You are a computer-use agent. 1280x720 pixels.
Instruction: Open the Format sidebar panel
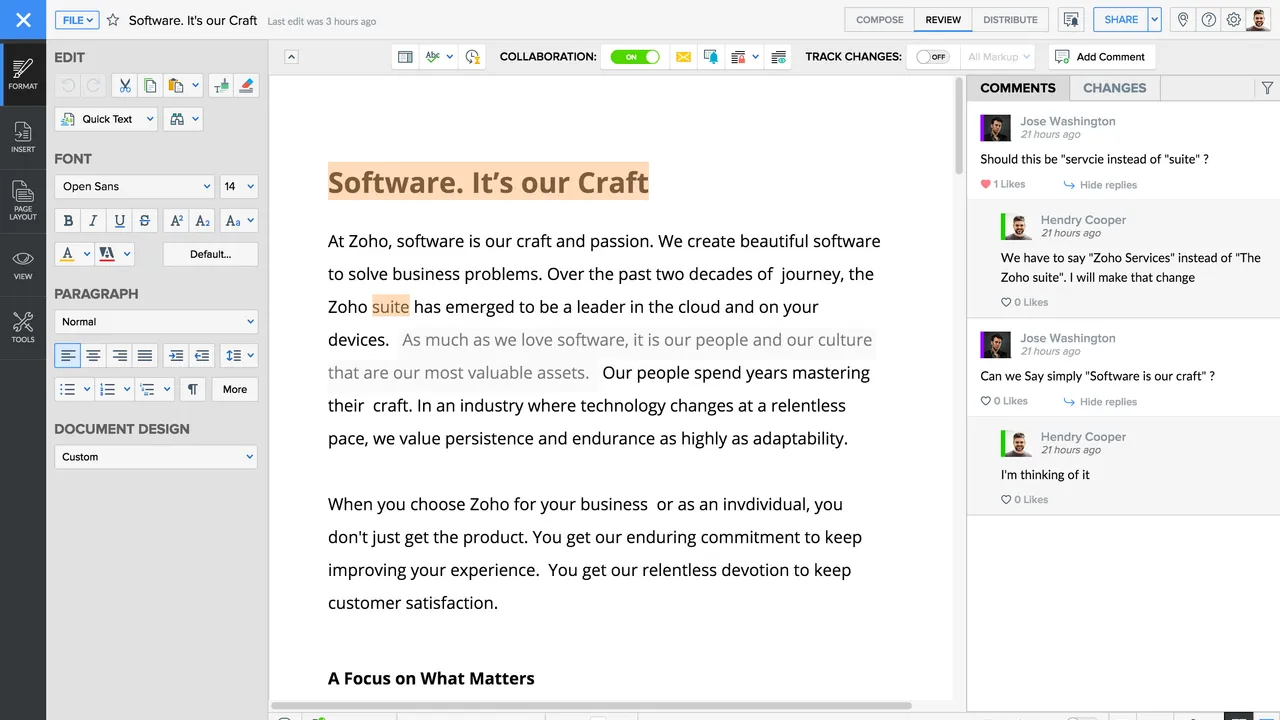coord(23,73)
